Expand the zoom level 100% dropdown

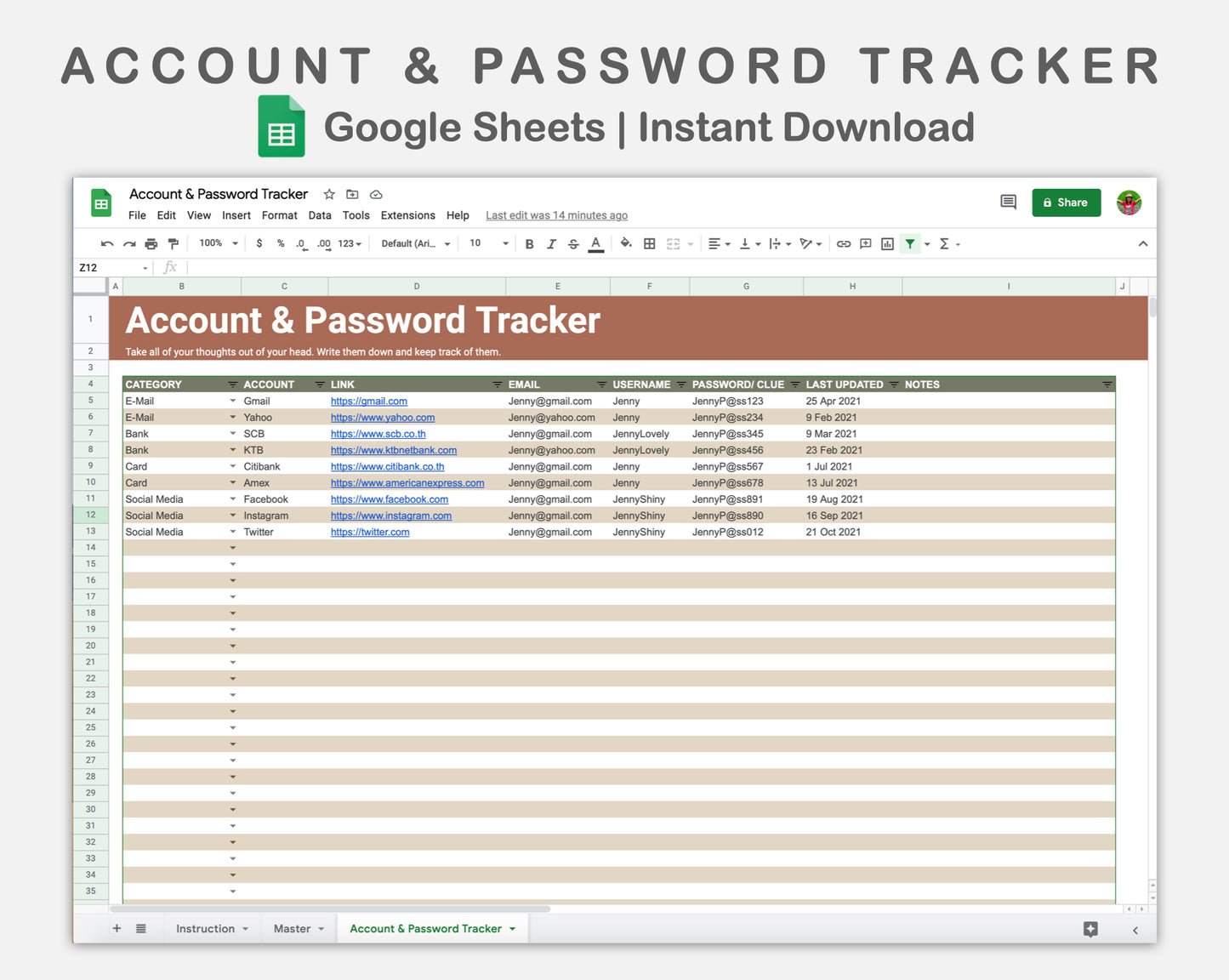(x=217, y=243)
